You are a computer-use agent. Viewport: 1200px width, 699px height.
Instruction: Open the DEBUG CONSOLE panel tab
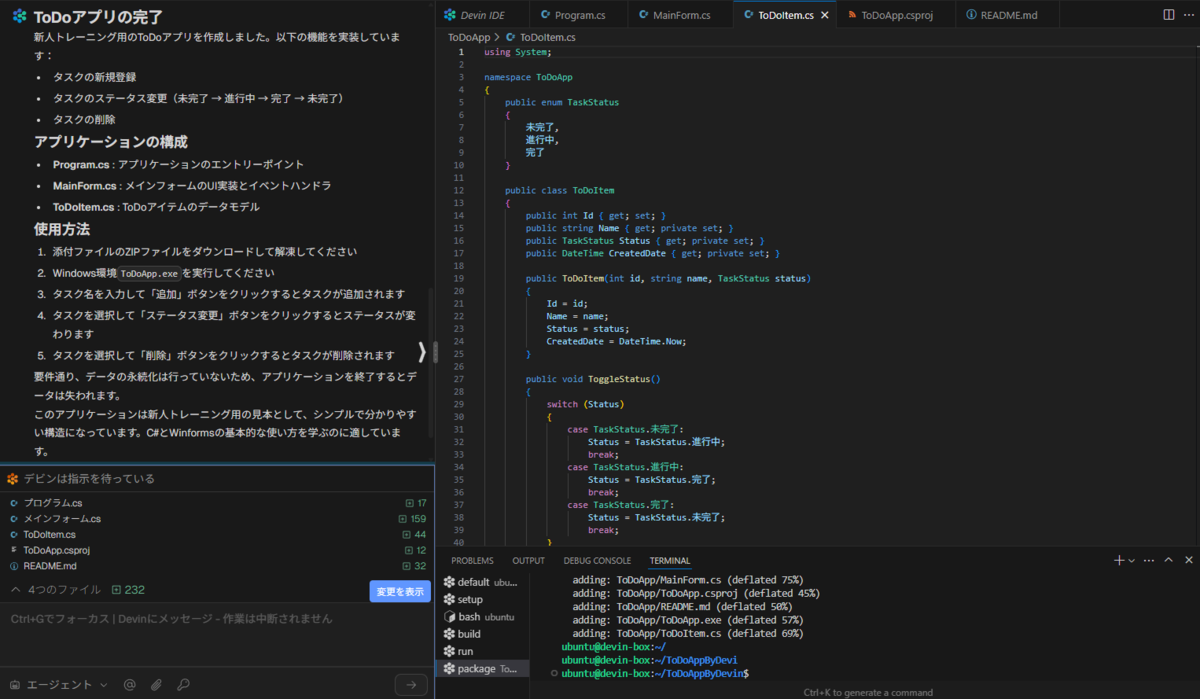point(597,561)
